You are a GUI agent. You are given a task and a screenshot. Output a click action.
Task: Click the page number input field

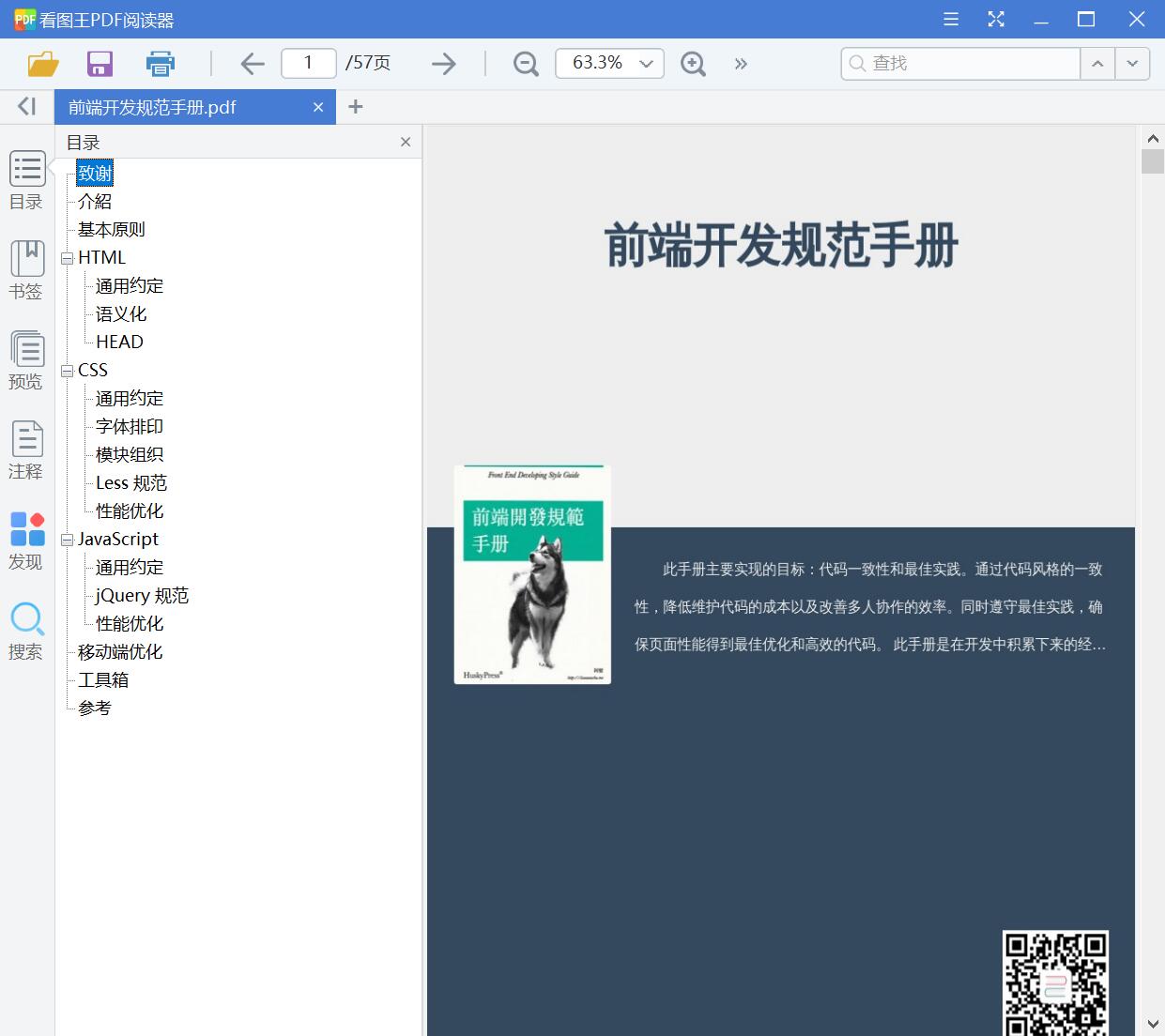[x=308, y=63]
